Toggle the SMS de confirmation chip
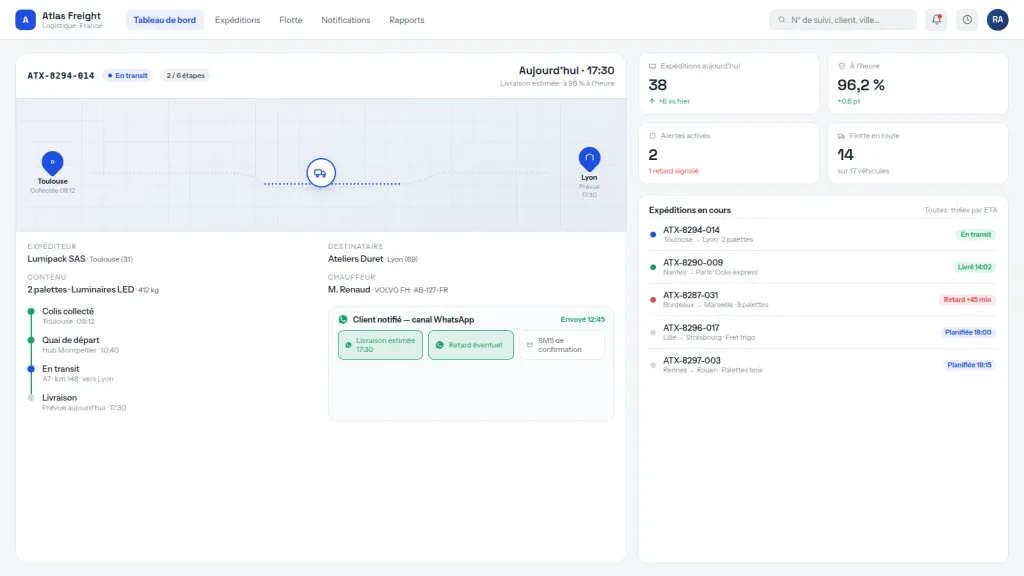The width and height of the screenshot is (1024, 576). (x=562, y=345)
